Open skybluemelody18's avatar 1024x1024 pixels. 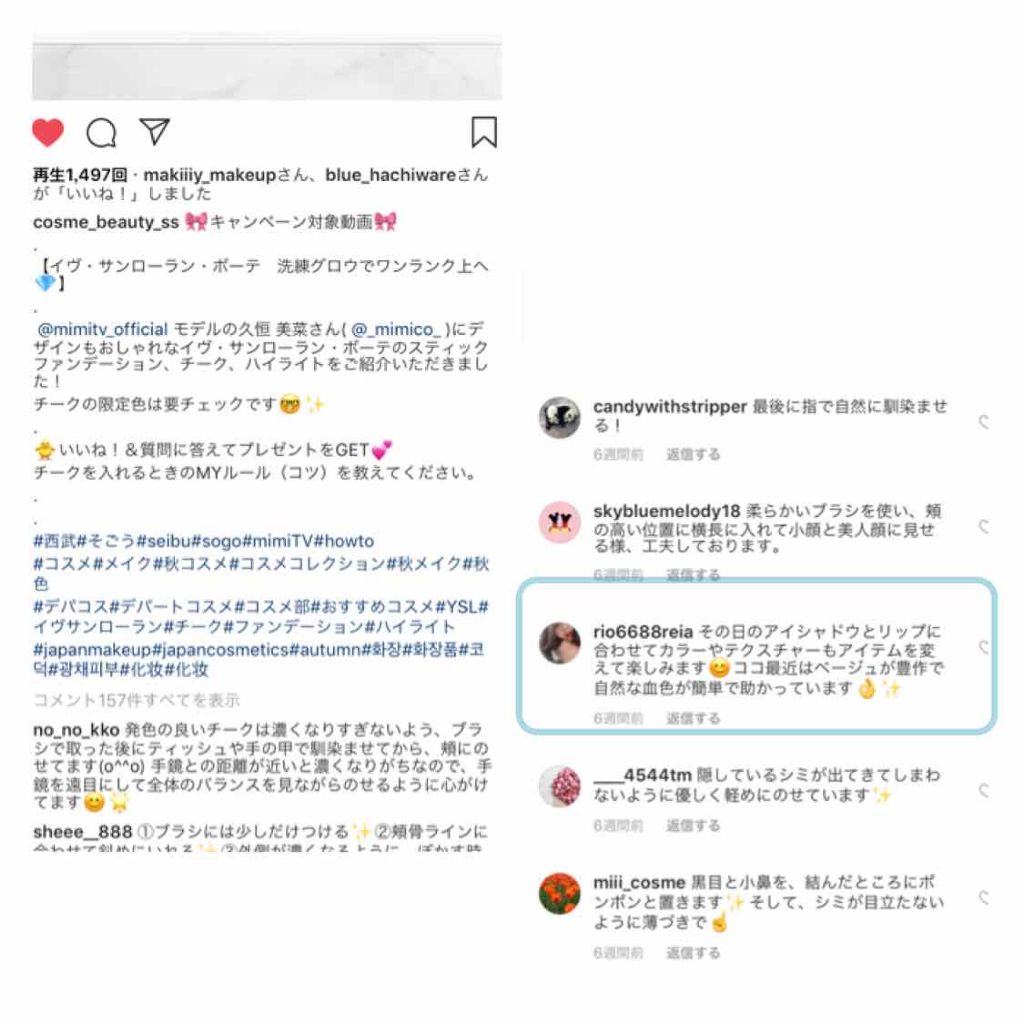(560, 522)
